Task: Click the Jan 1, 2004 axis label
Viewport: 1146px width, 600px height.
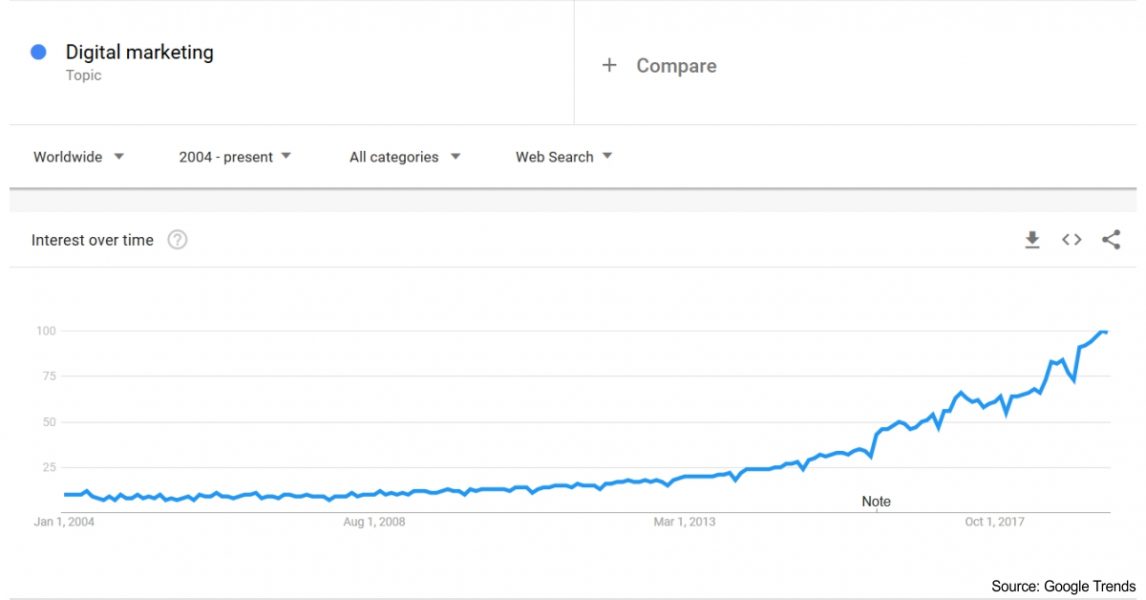Action: coord(66,521)
